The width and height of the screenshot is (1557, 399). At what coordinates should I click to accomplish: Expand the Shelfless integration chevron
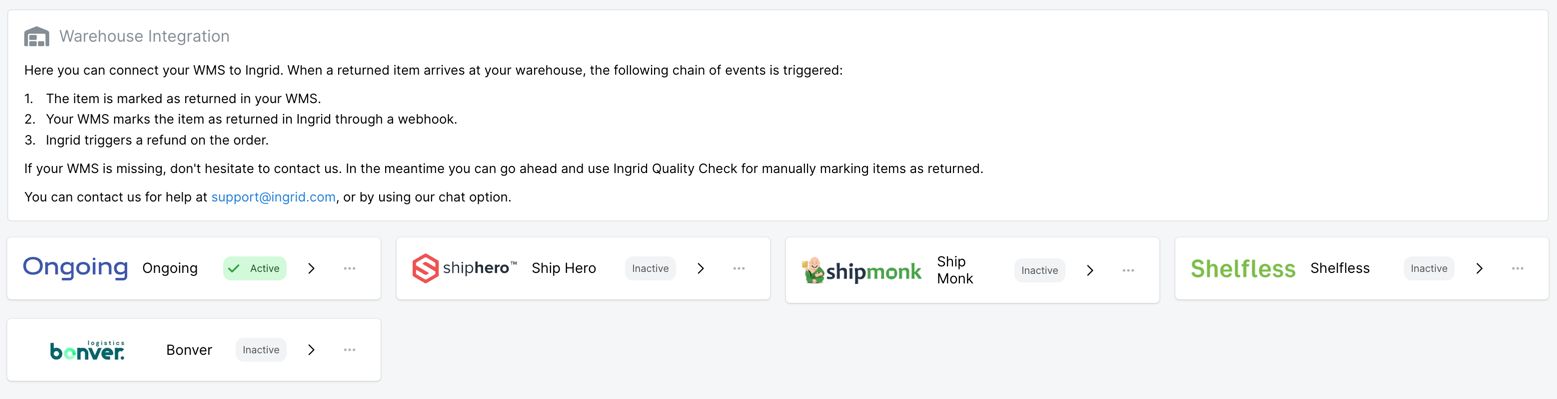(x=1479, y=268)
